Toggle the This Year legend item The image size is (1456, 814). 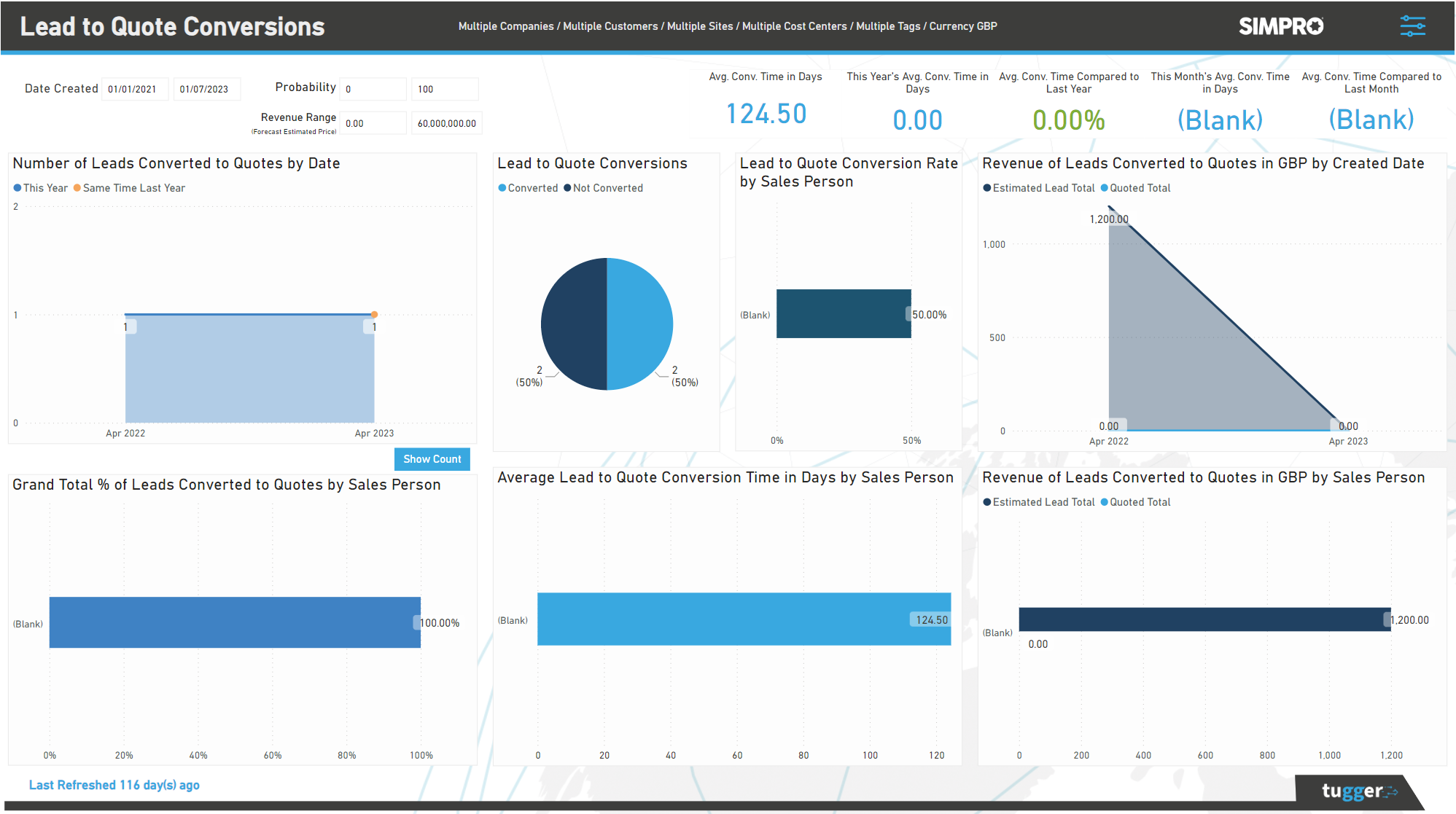tap(41, 187)
